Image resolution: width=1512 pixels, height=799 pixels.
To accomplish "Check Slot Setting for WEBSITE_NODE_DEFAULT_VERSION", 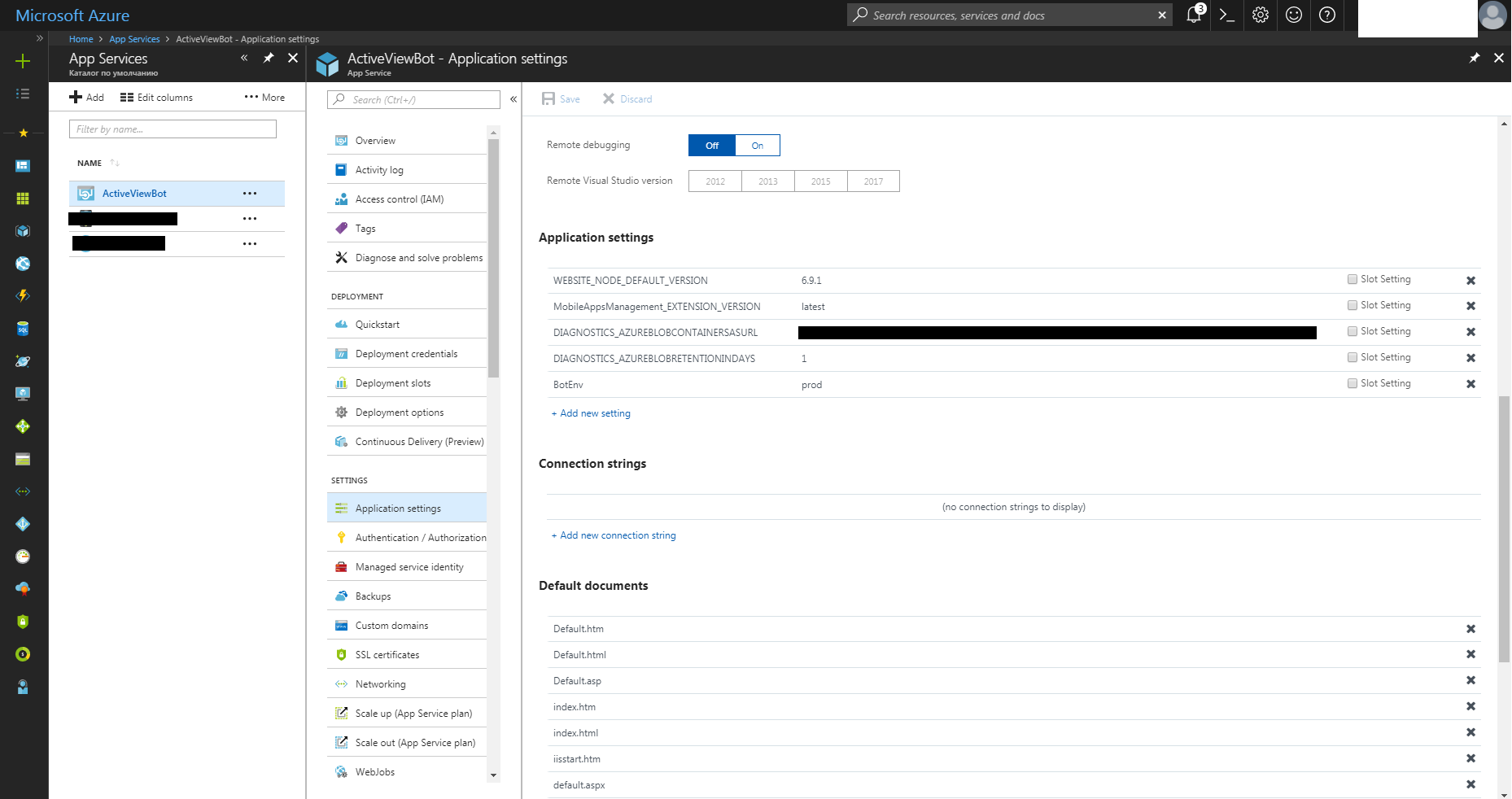I will coord(1351,279).
